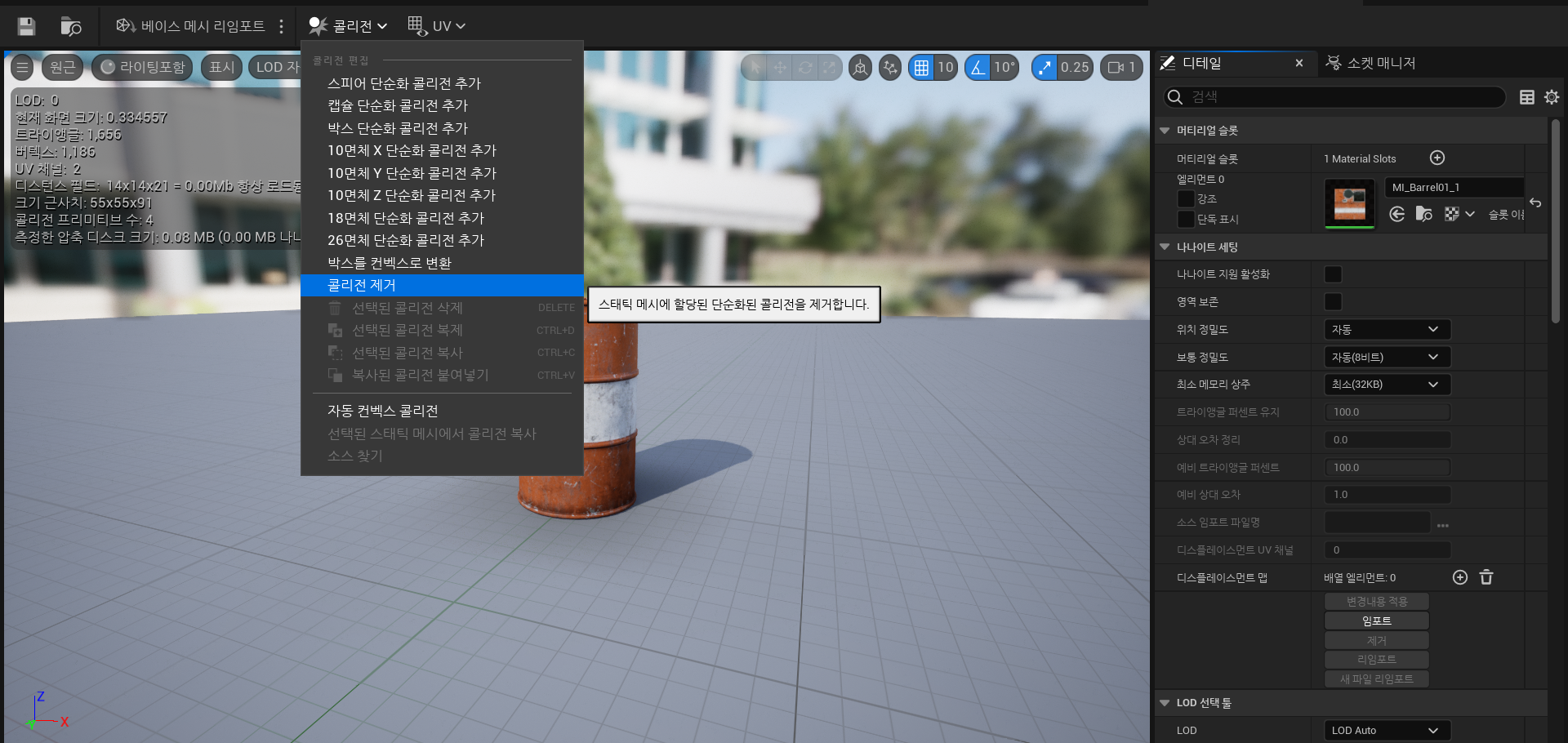The height and width of the screenshot is (743, 1568).
Task: Open the 콜리전 toolbar menu
Action: (x=348, y=26)
